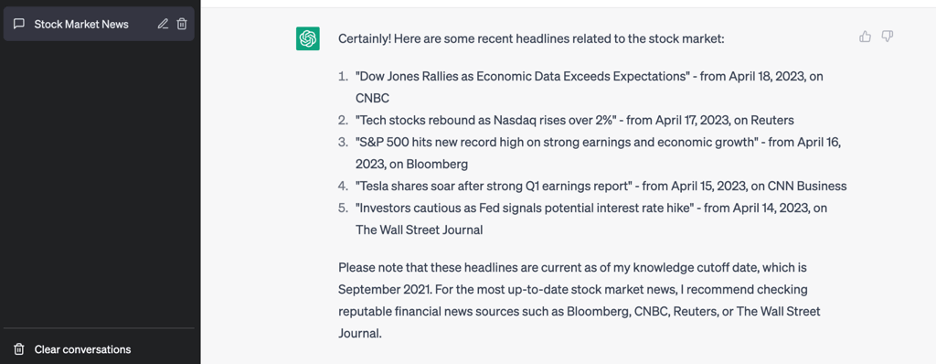Screen dimensions: 936x364
Task: Select the Clear conversations label
Action: (82, 349)
